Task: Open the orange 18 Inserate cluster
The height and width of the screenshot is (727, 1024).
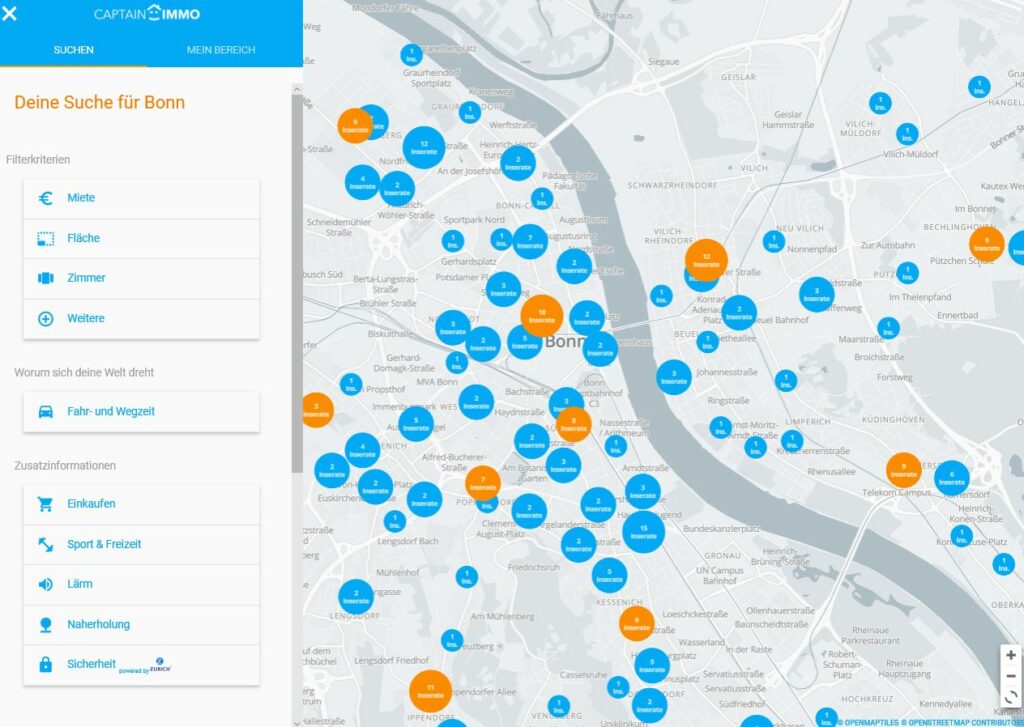Action: tap(542, 316)
